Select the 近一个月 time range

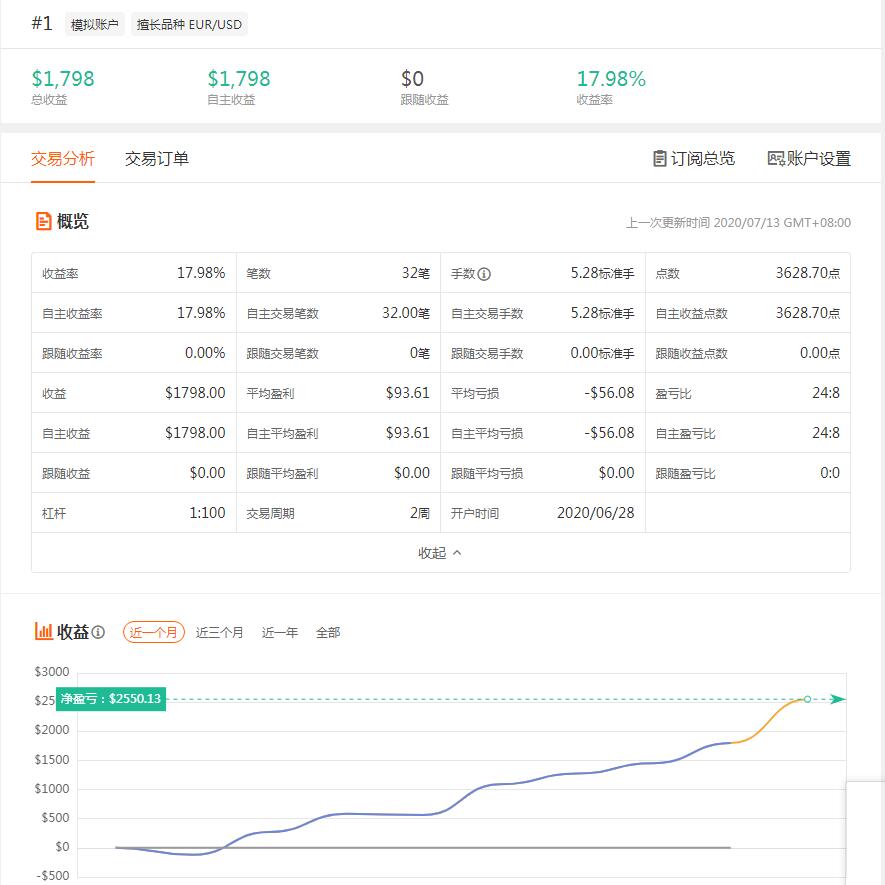click(x=154, y=632)
